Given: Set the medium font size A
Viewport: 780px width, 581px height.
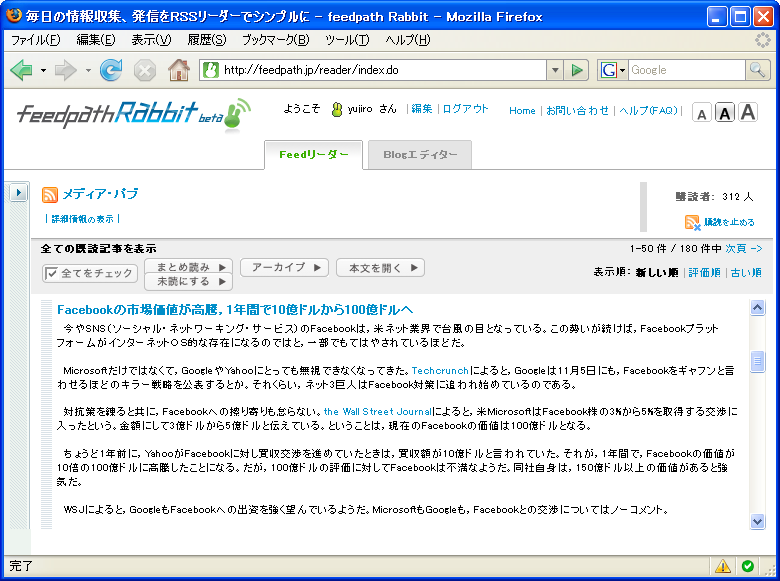Looking at the screenshot, I should 725,113.
